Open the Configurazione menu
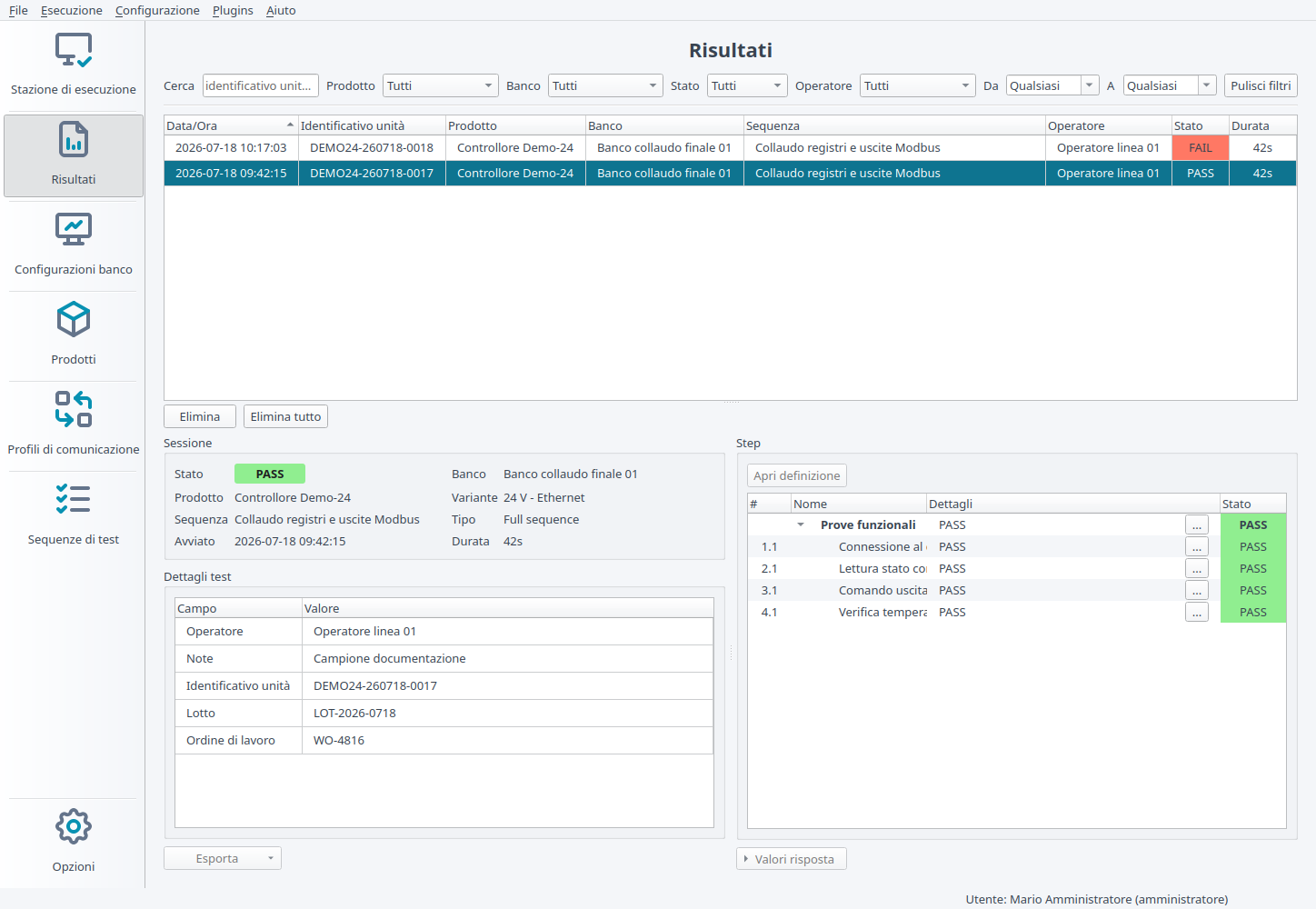 157,10
